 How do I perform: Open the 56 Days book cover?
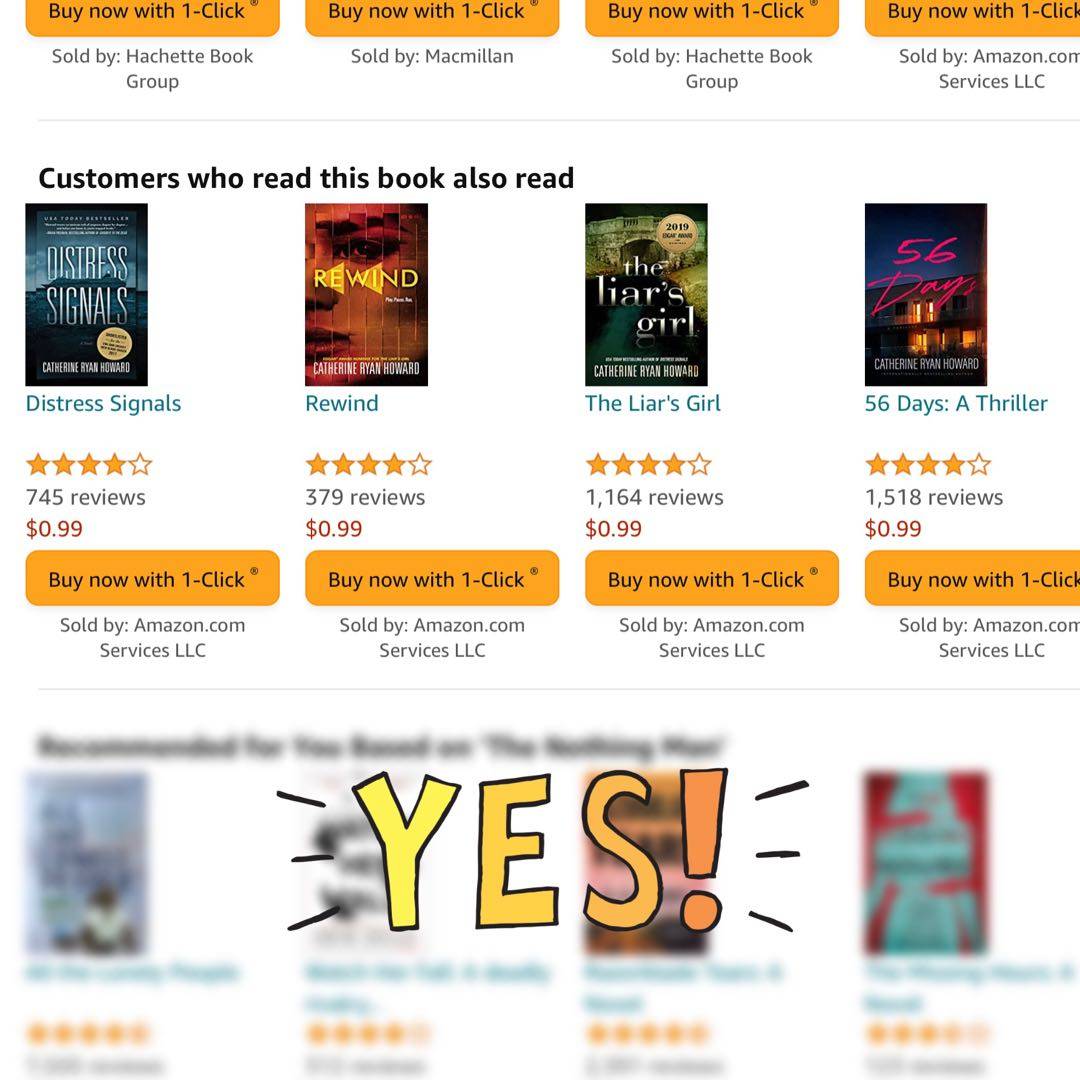(926, 294)
